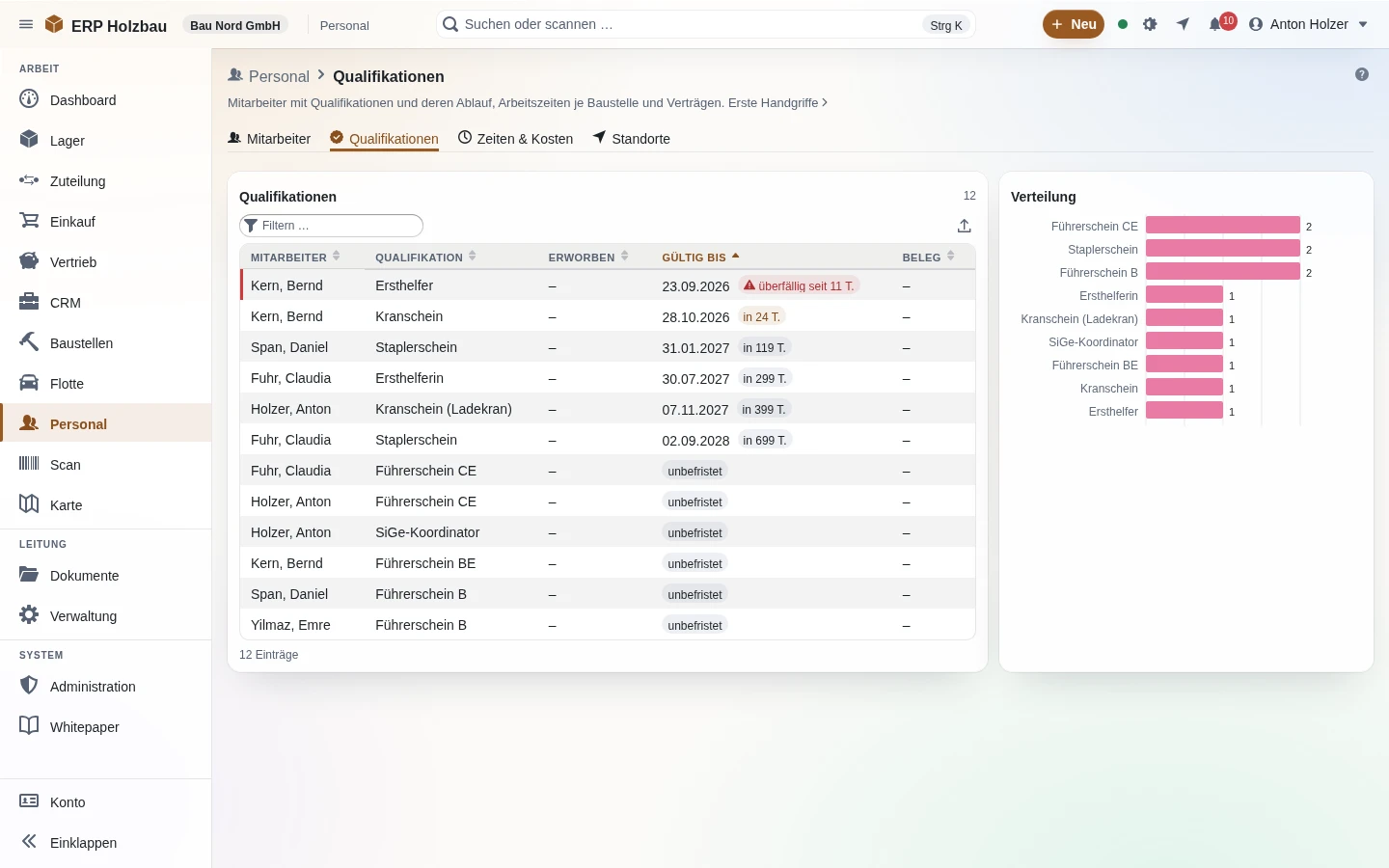
Task: Sort table by Erworben column
Action: pos(588,258)
